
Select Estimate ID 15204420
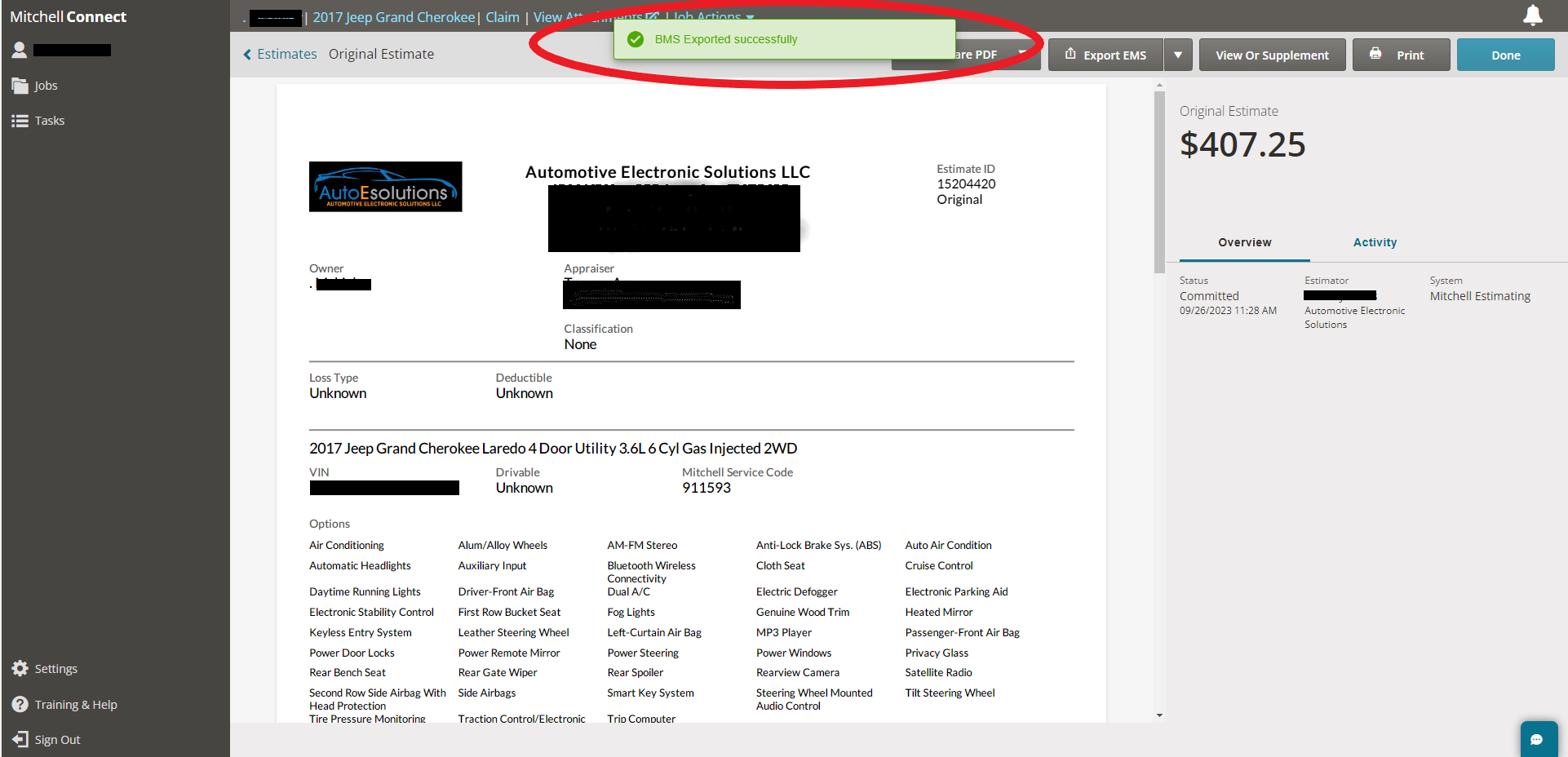[966, 184]
